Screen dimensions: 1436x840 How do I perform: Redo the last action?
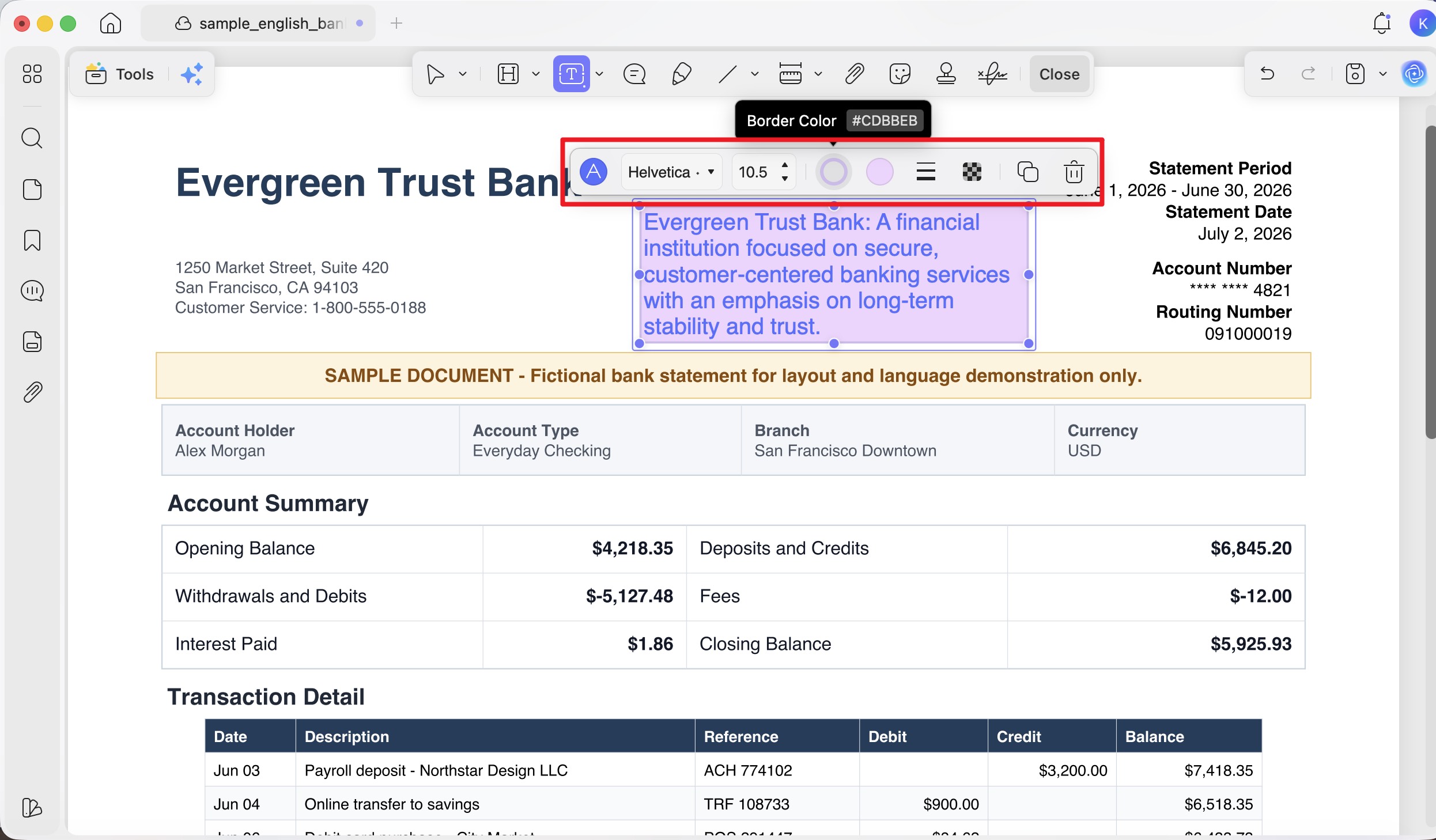[1308, 74]
